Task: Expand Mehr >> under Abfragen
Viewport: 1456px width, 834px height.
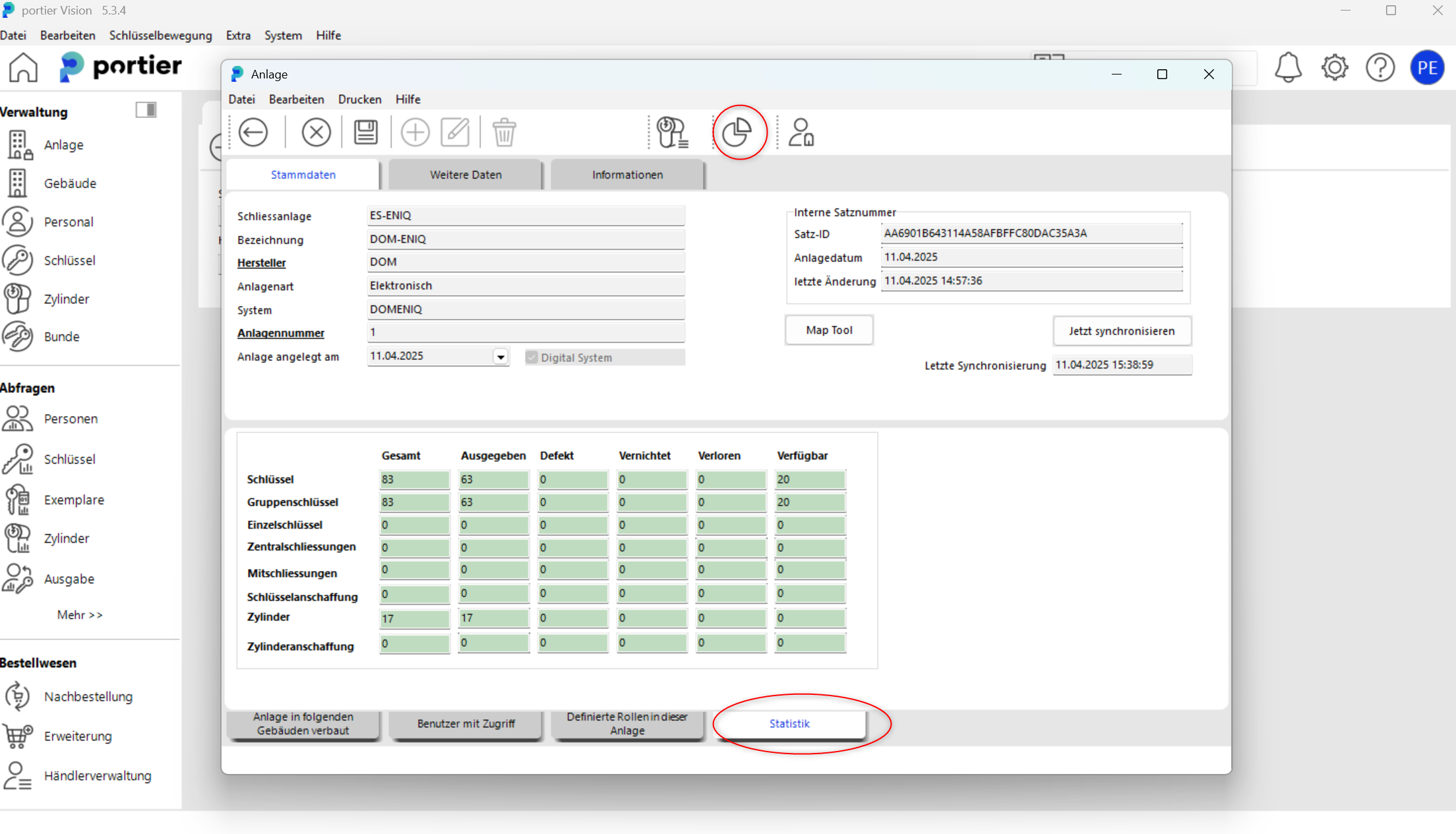Action: click(x=80, y=614)
